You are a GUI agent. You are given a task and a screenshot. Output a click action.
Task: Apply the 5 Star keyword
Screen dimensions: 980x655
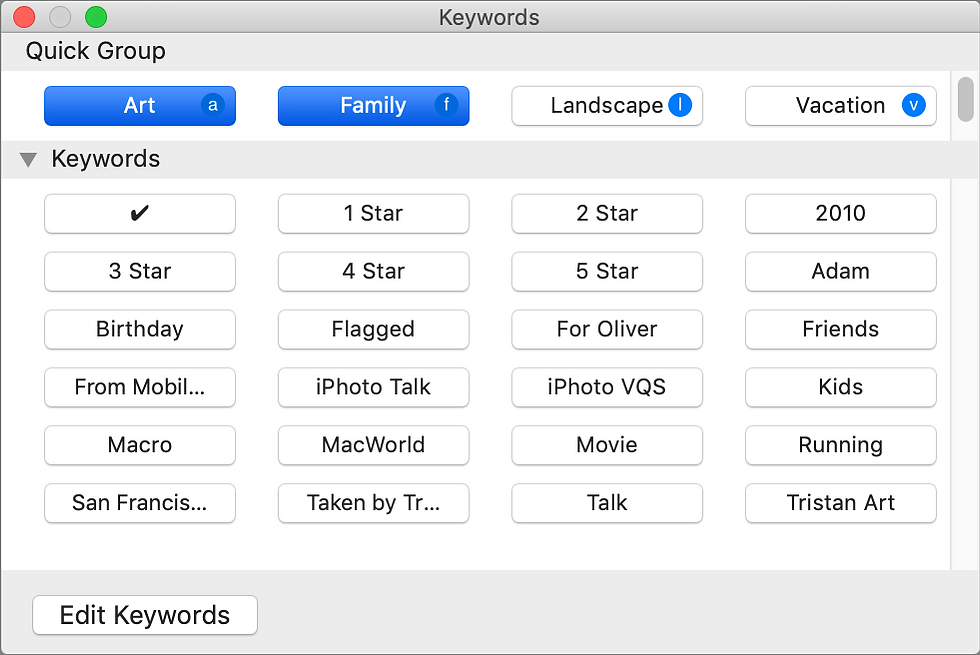(607, 271)
